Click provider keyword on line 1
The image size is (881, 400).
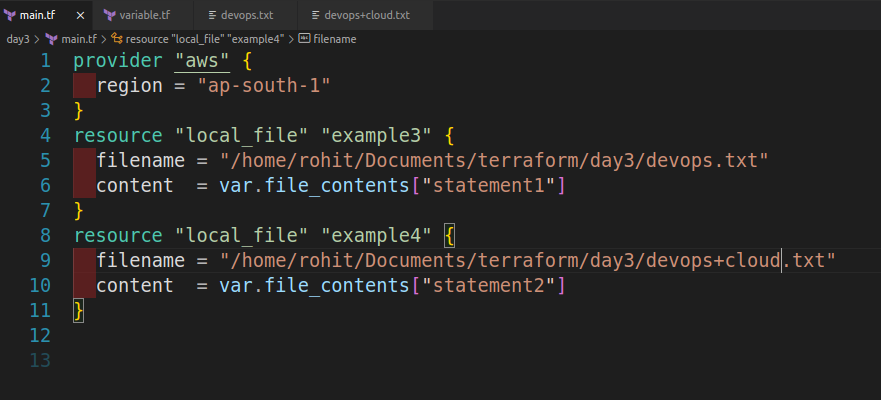click(118, 61)
